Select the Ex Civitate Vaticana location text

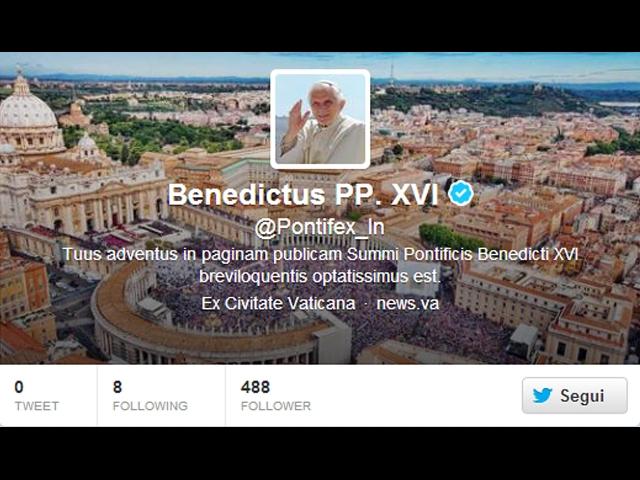[278, 303]
